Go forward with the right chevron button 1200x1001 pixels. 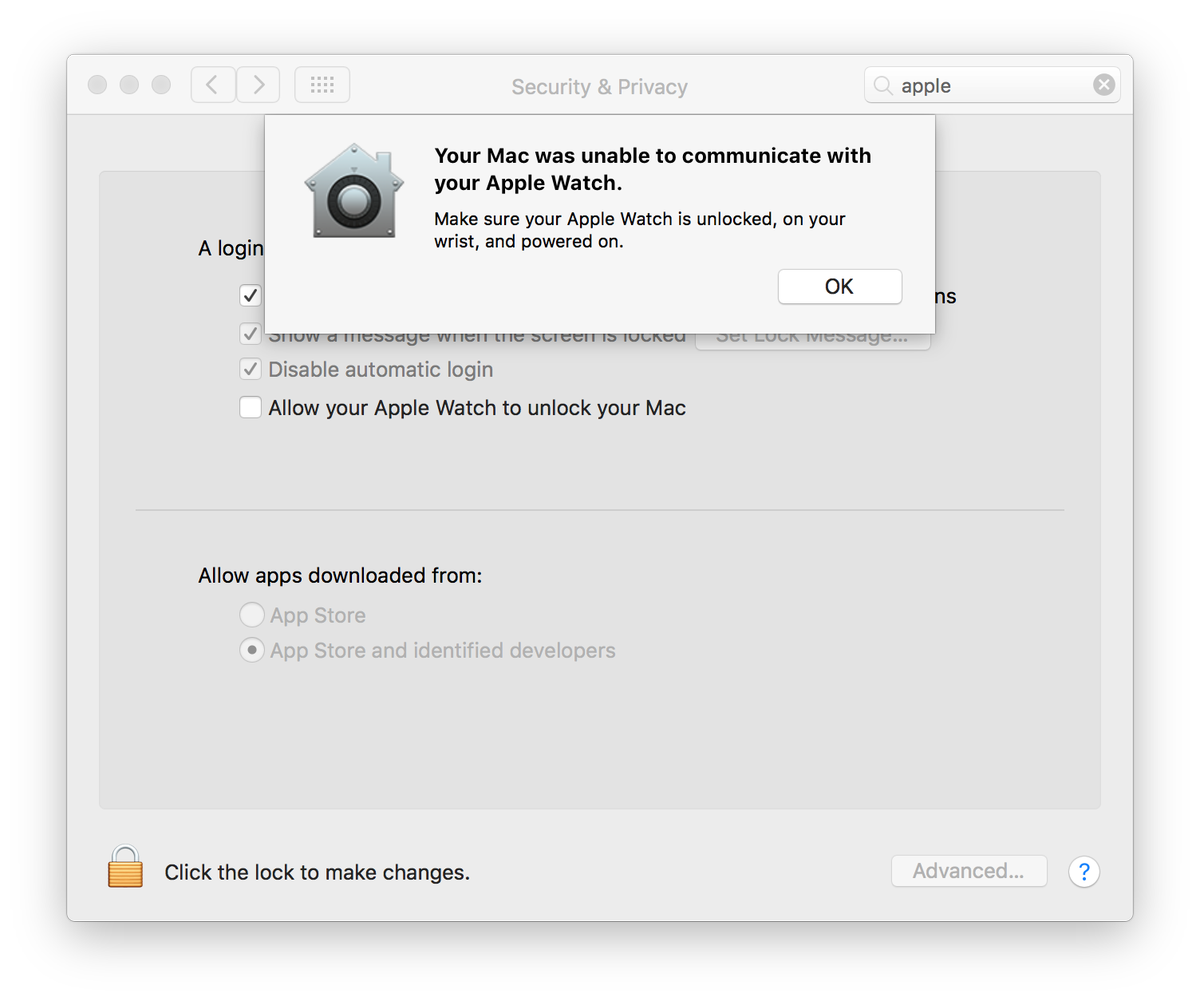[258, 85]
